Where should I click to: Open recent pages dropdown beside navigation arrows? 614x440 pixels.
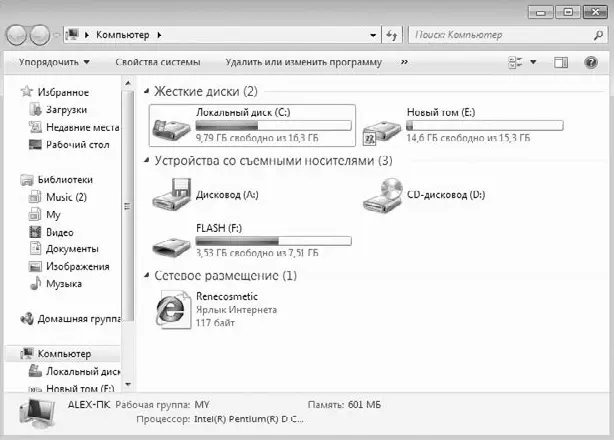(x=56, y=35)
